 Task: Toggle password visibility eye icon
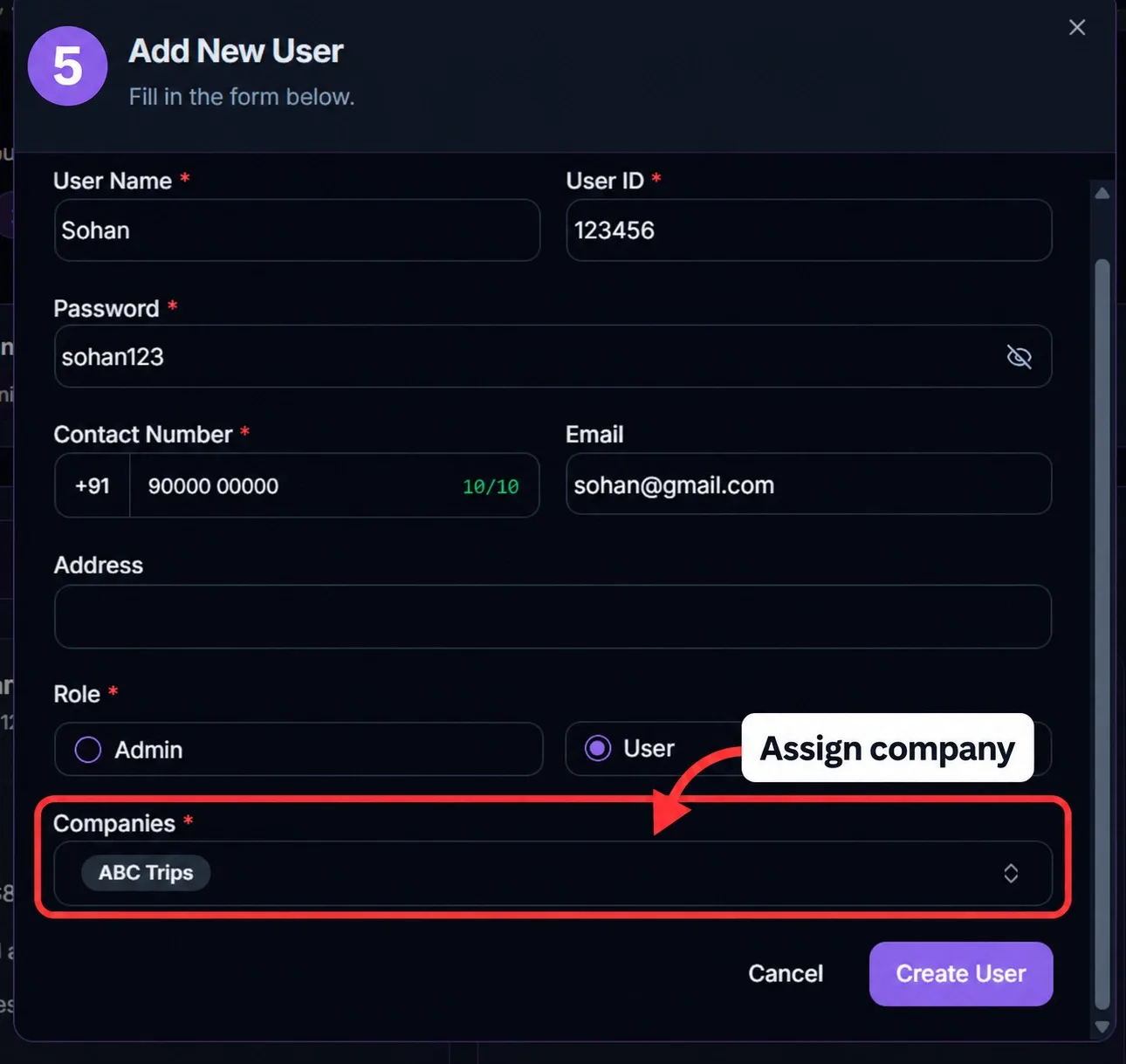(1019, 356)
